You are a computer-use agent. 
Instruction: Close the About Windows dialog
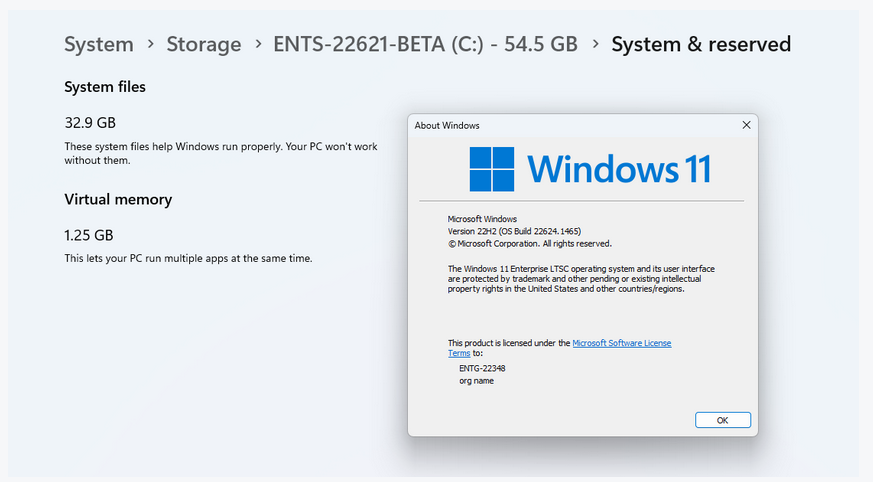pyautogui.click(x=746, y=125)
